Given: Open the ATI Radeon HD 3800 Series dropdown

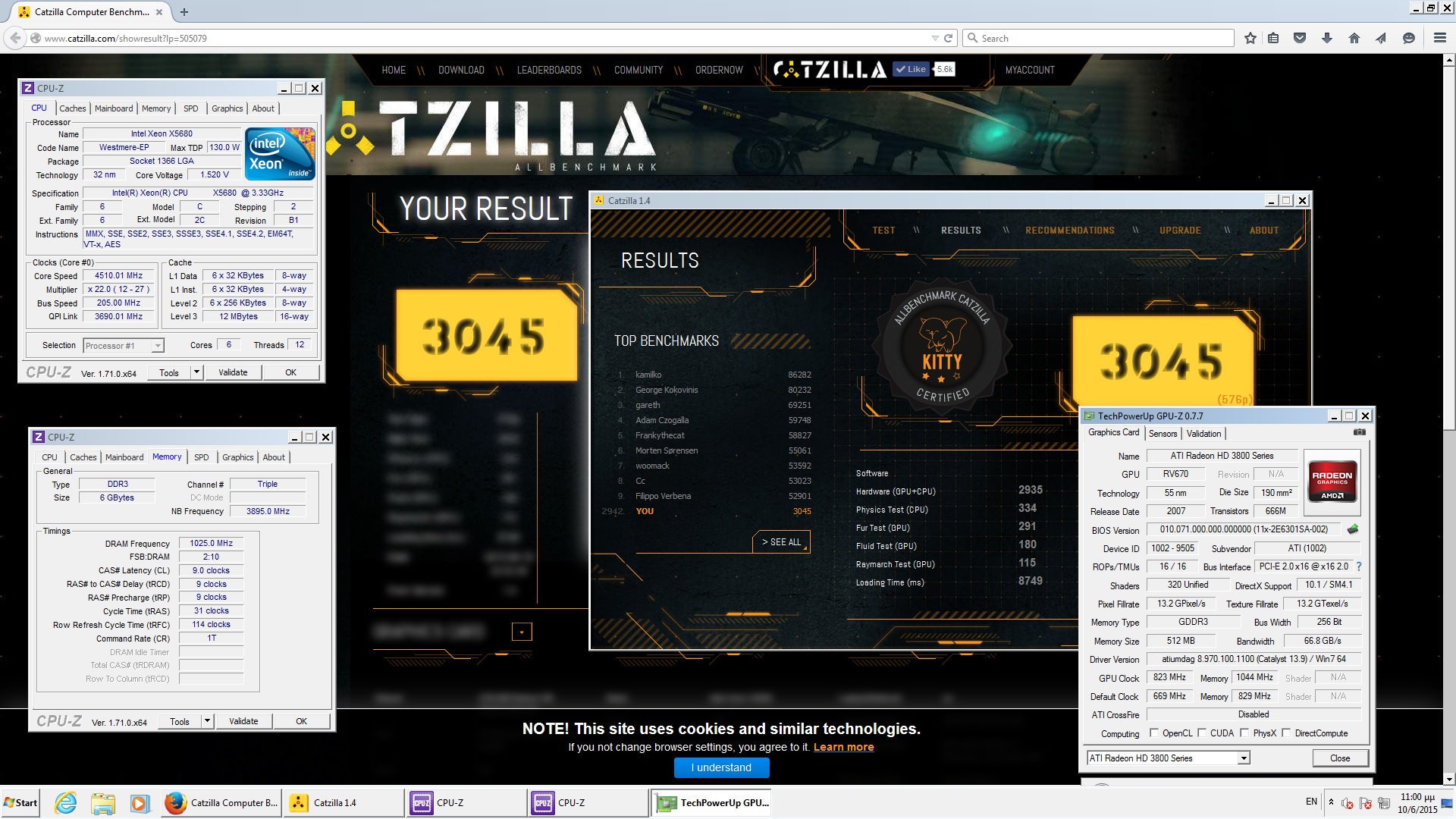Looking at the screenshot, I should [1168, 758].
